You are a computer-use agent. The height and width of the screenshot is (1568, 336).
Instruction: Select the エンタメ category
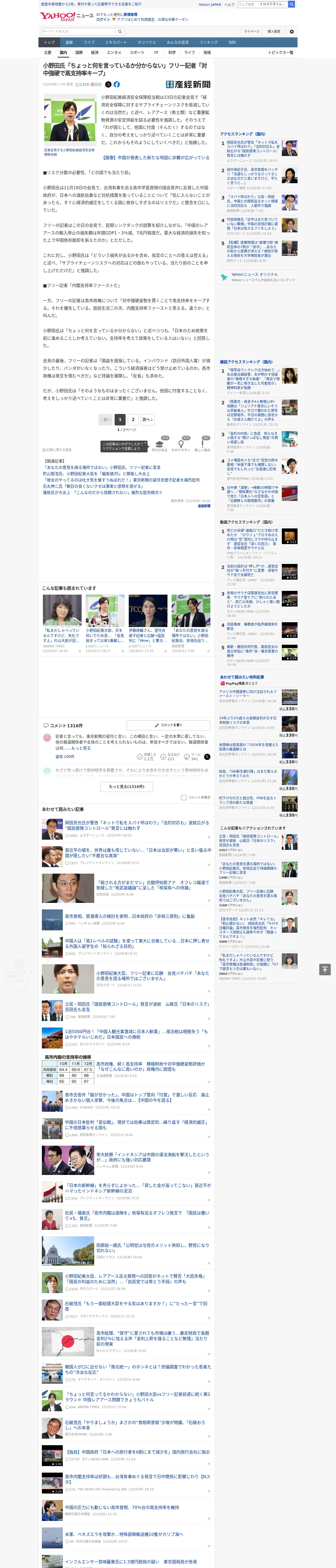114,52
